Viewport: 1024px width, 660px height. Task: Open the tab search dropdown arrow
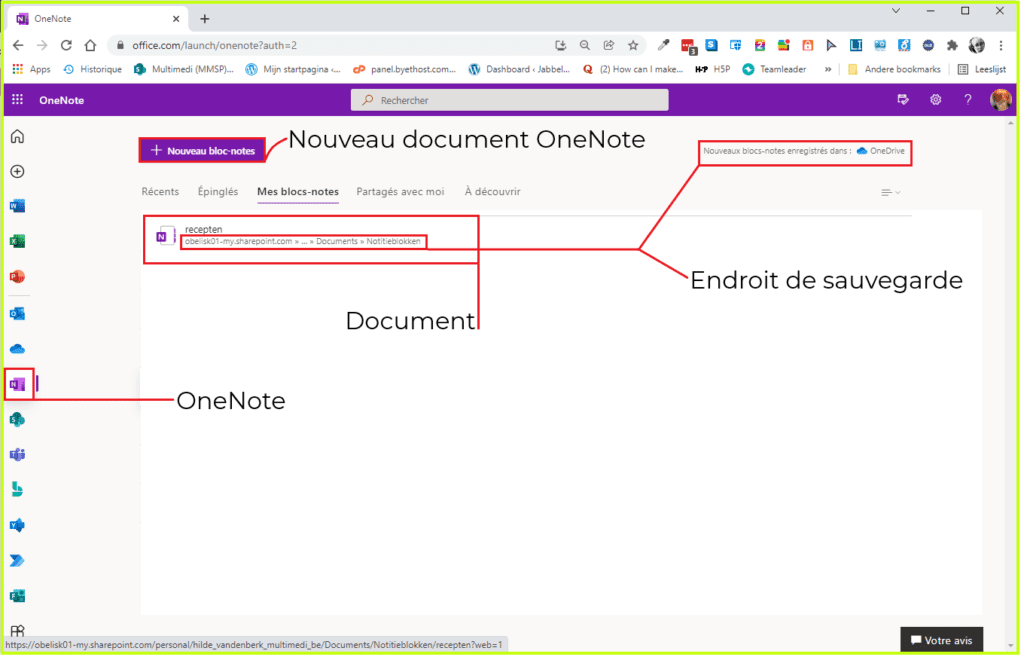point(895,10)
